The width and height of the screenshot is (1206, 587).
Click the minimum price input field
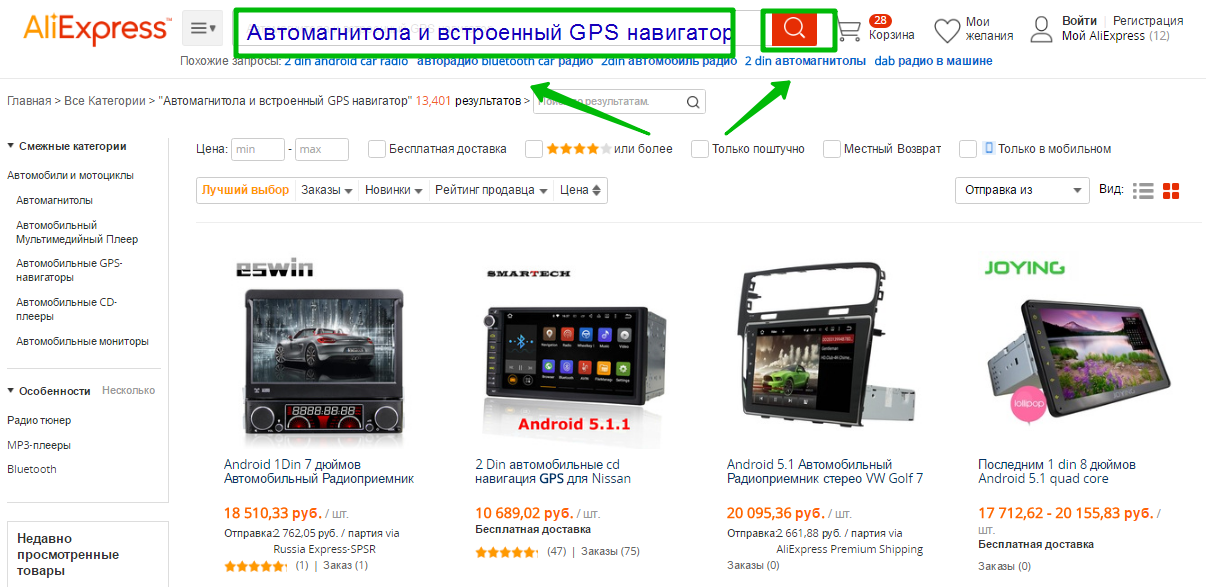click(258, 149)
